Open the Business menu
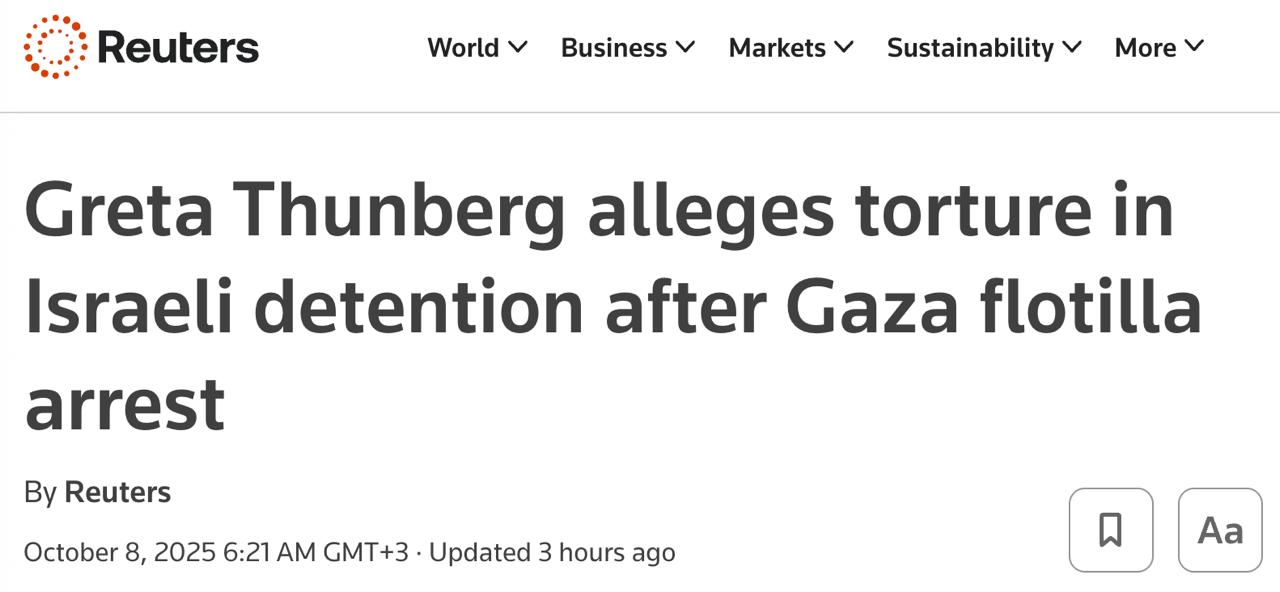 (x=613, y=48)
